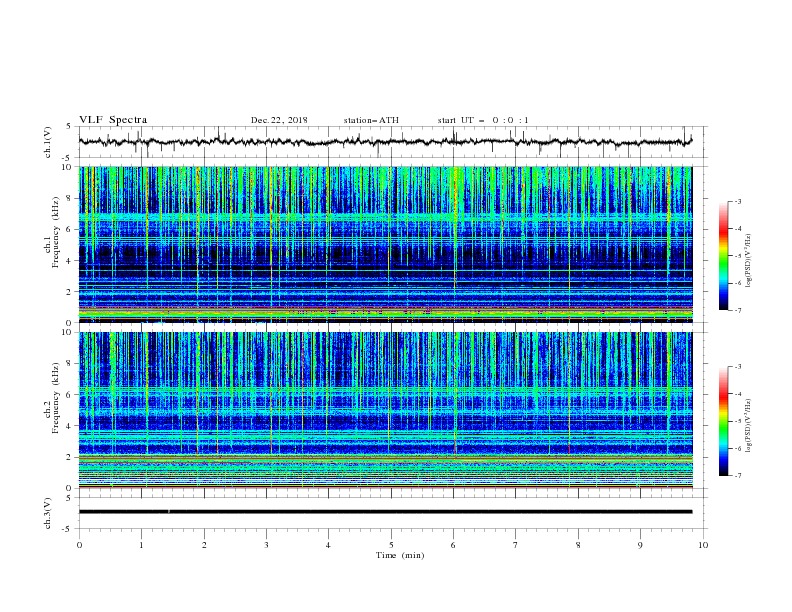Click the 'ch.1(V)' waveform axis label
Image resolution: width=792 pixels, height=612 pixels.
[x=48, y=142]
